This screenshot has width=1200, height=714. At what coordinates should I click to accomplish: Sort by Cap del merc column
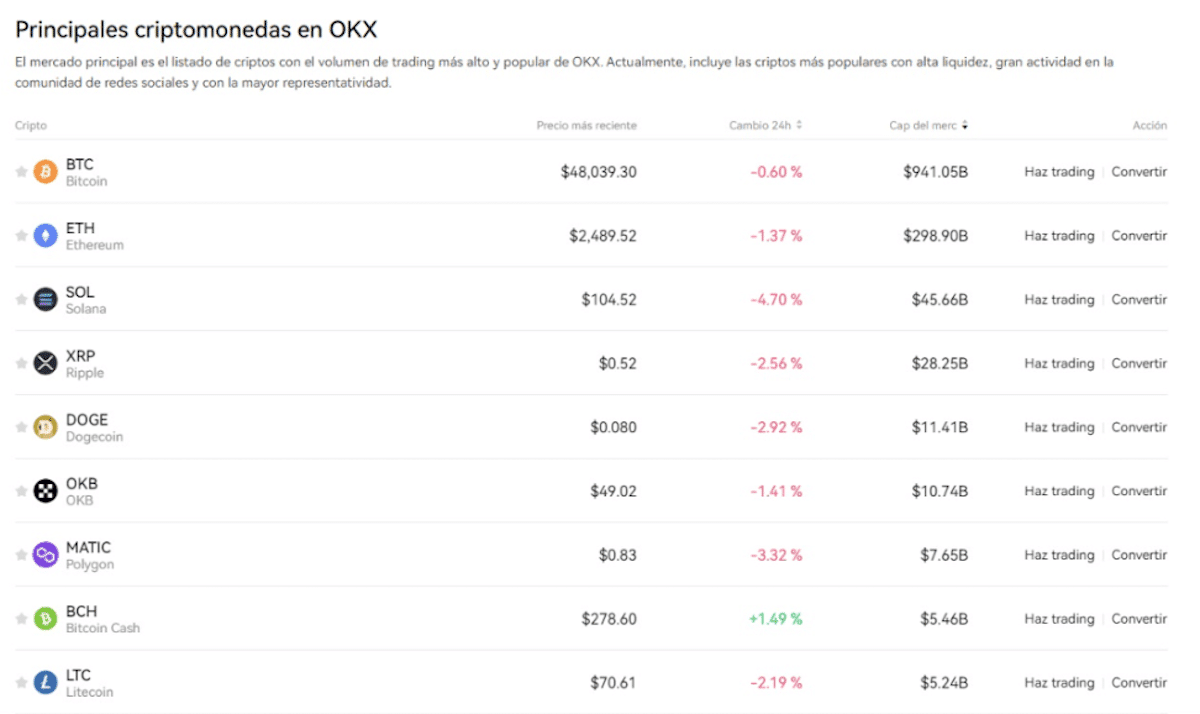927,125
